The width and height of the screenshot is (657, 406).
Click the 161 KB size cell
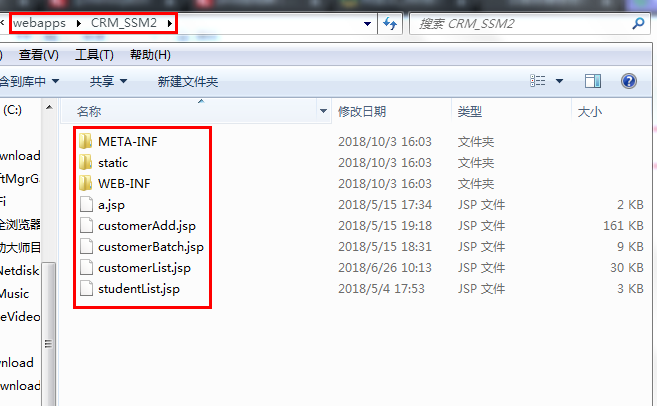623,225
